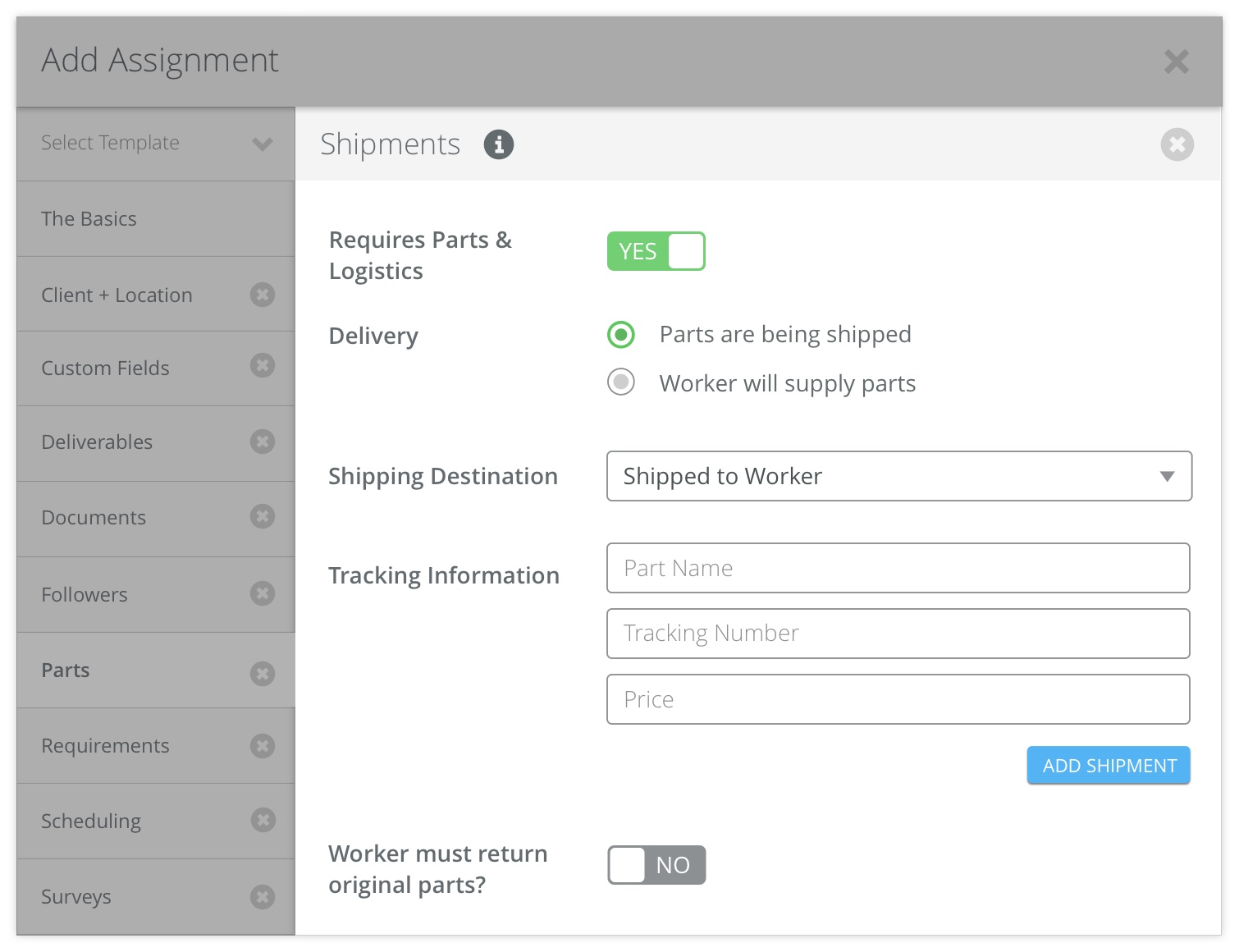Remove the Surveys section icon
The height and width of the screenshot is (952, 1239).
(x=263, y=897)
